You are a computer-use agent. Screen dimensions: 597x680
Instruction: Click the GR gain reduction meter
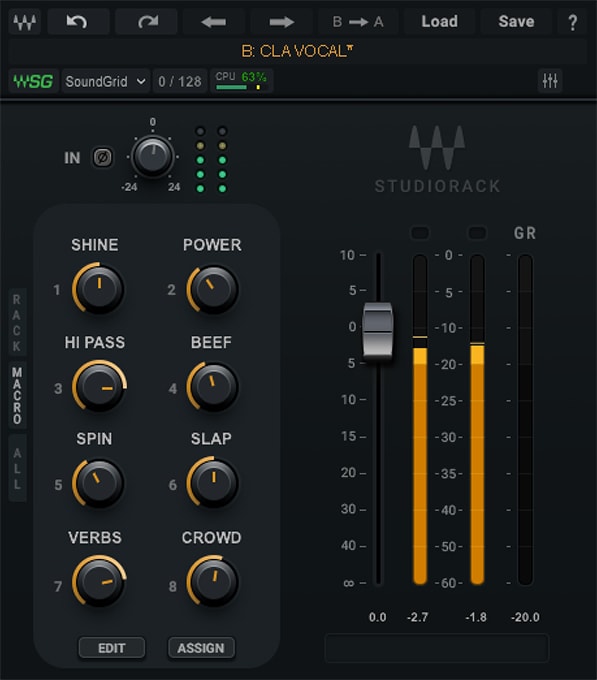[525, 420]
